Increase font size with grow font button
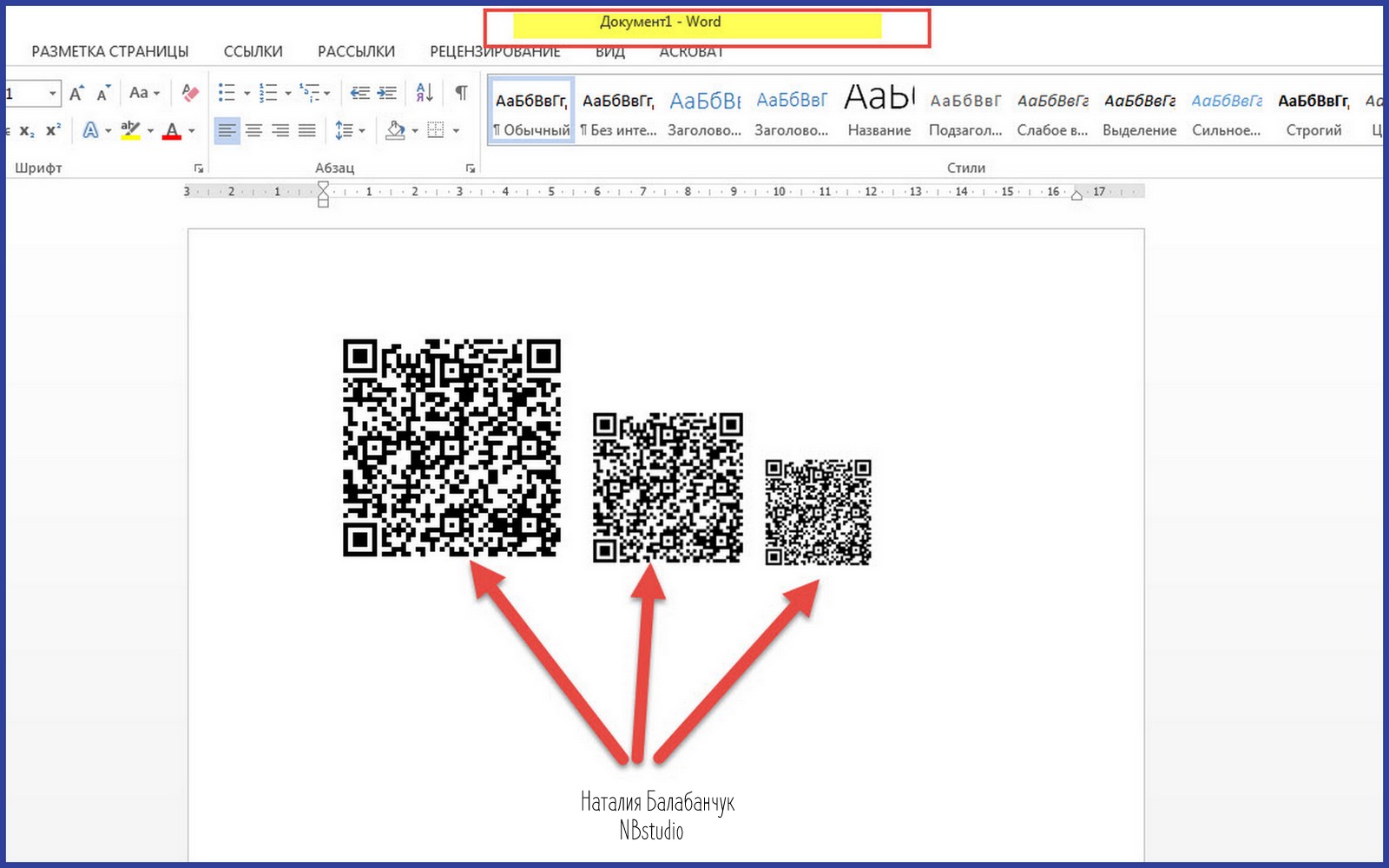The image size is (1389, 868). pos(76,93)
